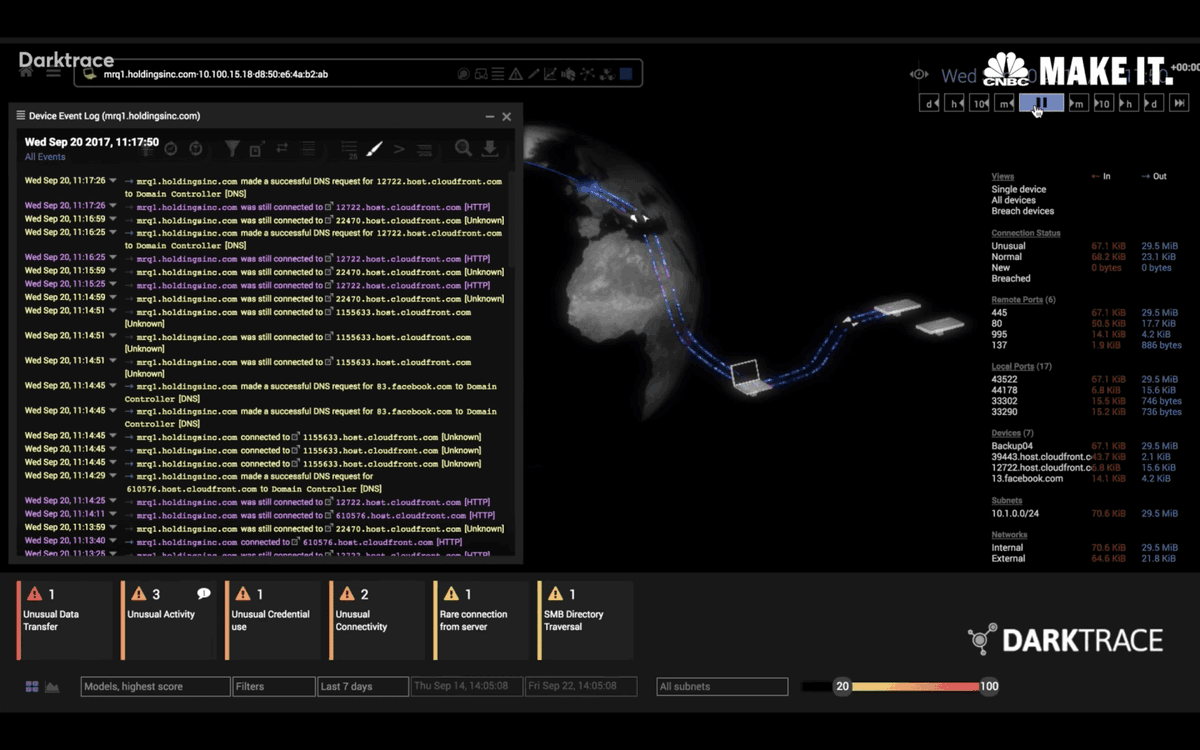This screenshot has height=750, width=1200.
Task: Pause the timeline playback
Action: click(x=1041, y=103)
